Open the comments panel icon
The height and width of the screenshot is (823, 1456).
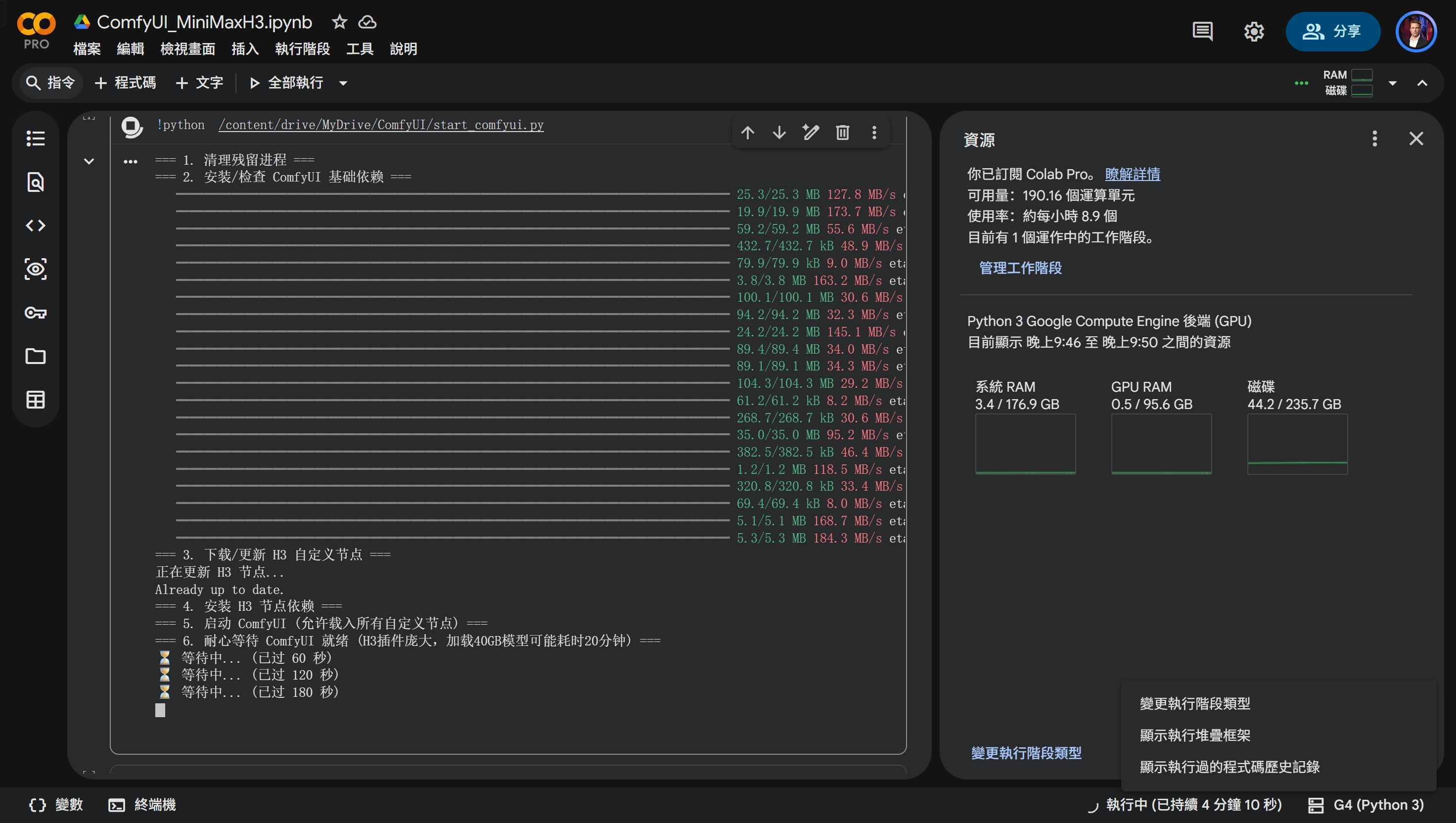[1203, 31]
